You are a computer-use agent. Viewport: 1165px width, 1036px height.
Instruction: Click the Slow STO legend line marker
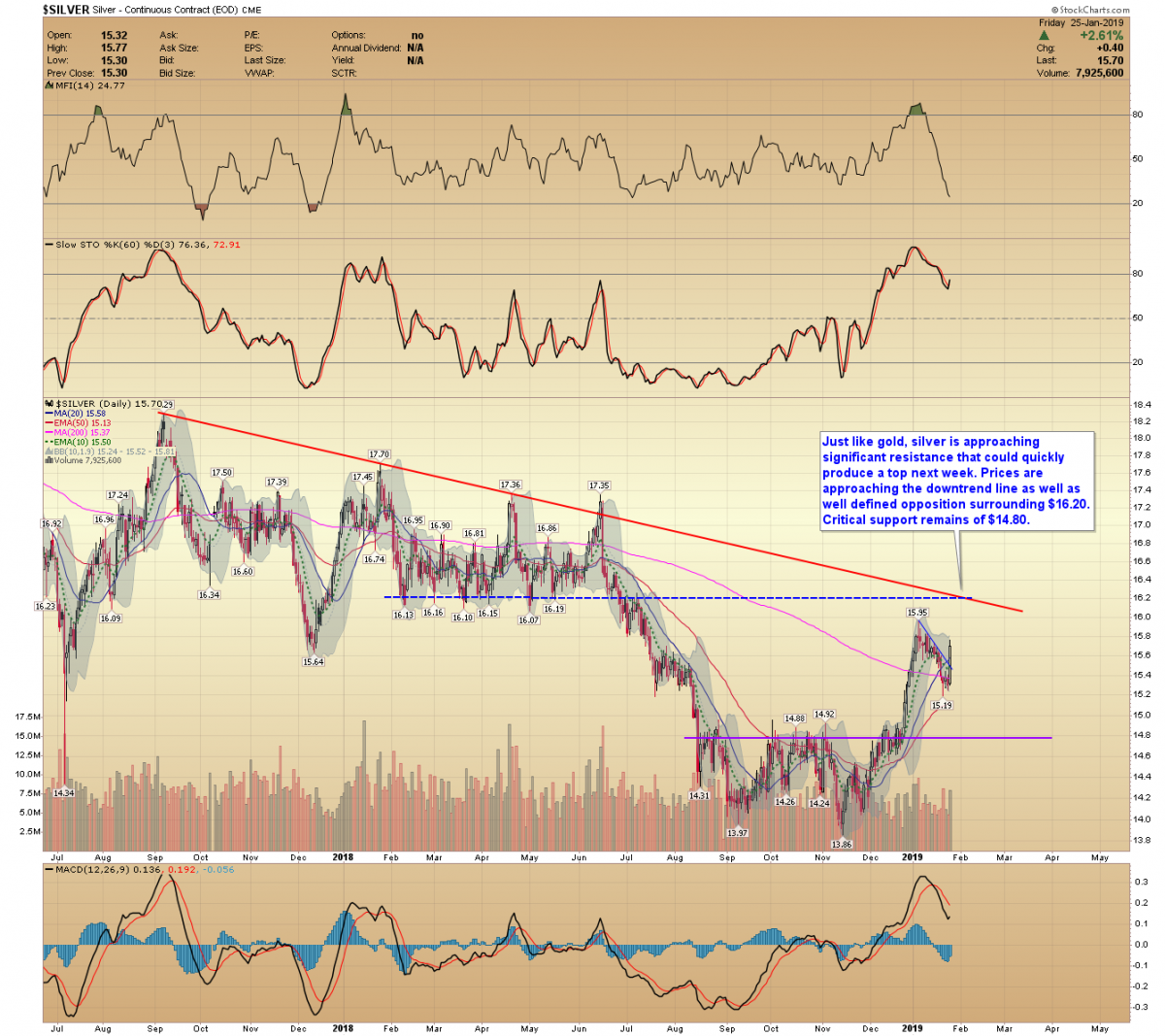pyautogui.click(x=50, y=245)
